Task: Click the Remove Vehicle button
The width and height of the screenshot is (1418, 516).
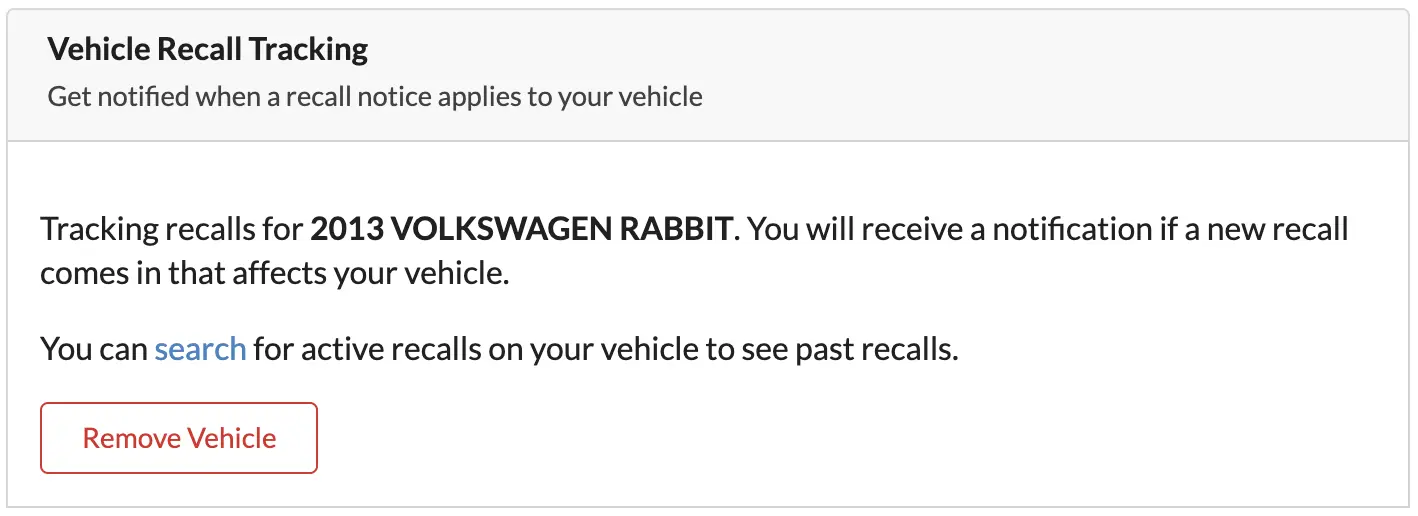Action: [x=179, y=438]
